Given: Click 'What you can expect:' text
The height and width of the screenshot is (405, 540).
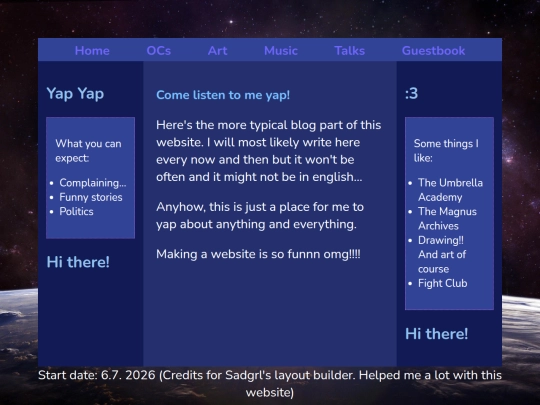Looking at the screenshot, I should click(88, 150).
